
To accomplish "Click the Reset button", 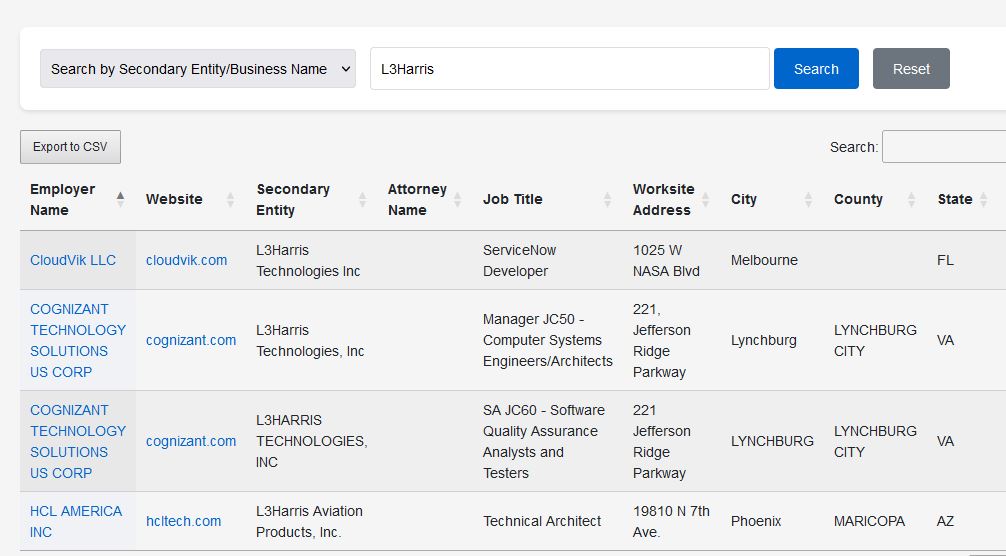I will click(x=911, y=69).
